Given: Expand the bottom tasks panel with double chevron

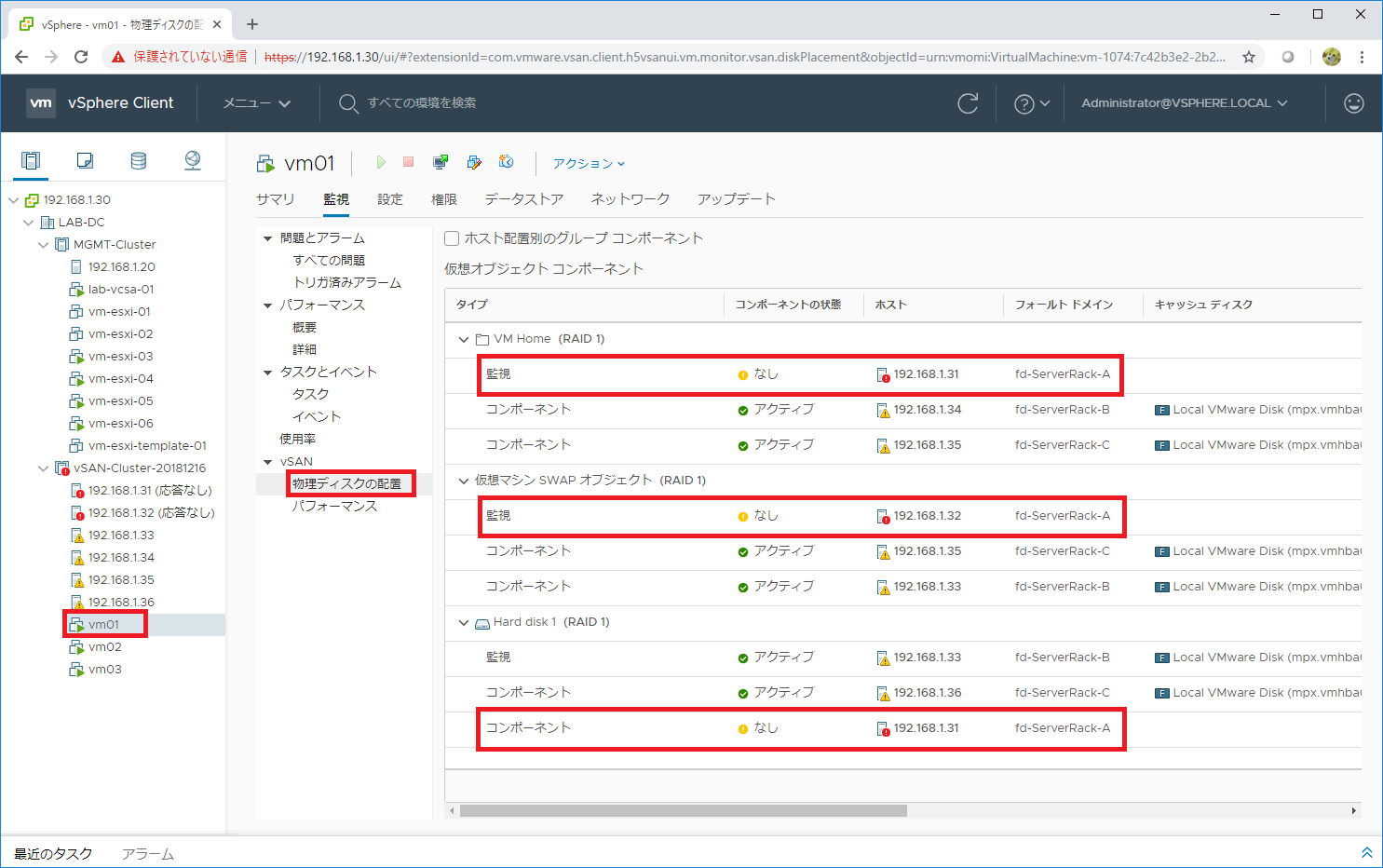Looking at the screenshot, I should click(x=1367, y=853).
